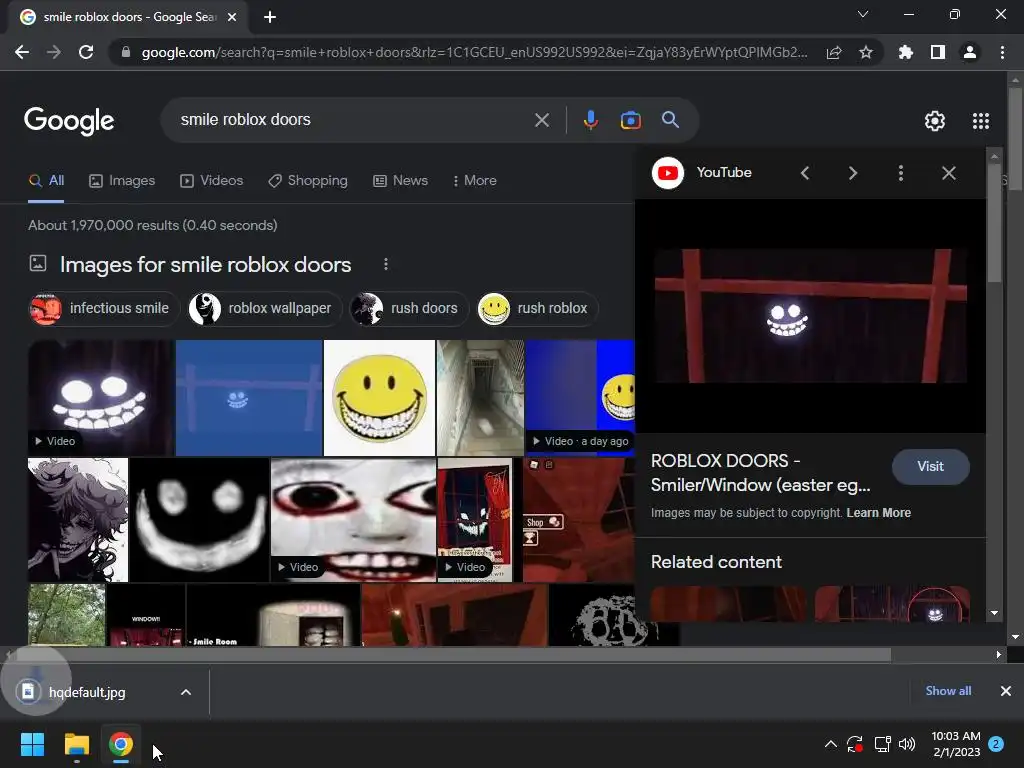Open Images for smile roblox doors heading

tap(206, 264)
